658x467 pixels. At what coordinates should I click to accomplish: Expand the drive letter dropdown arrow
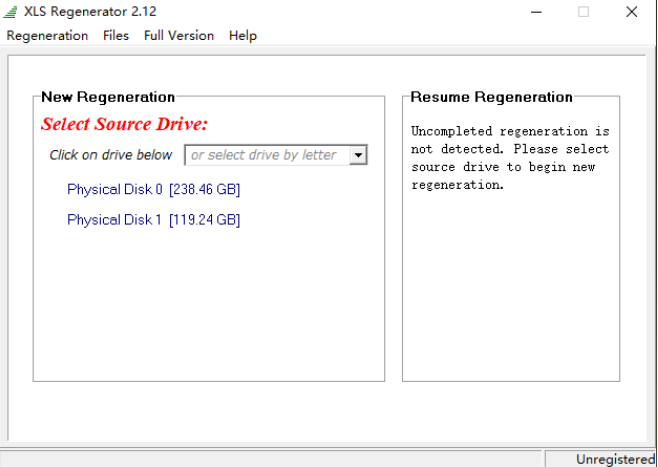tap(359, 155)
